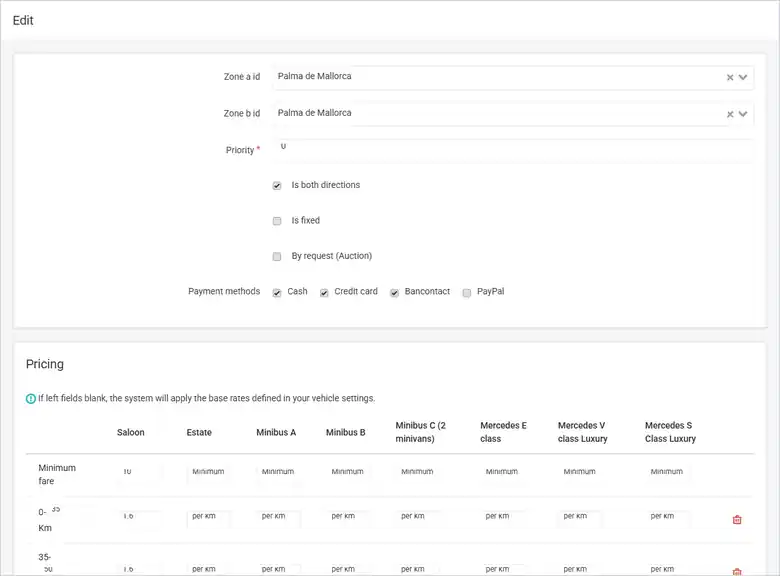Edit the Minibus B minimum fare field

pyautogui.click(x=350, y=474)
